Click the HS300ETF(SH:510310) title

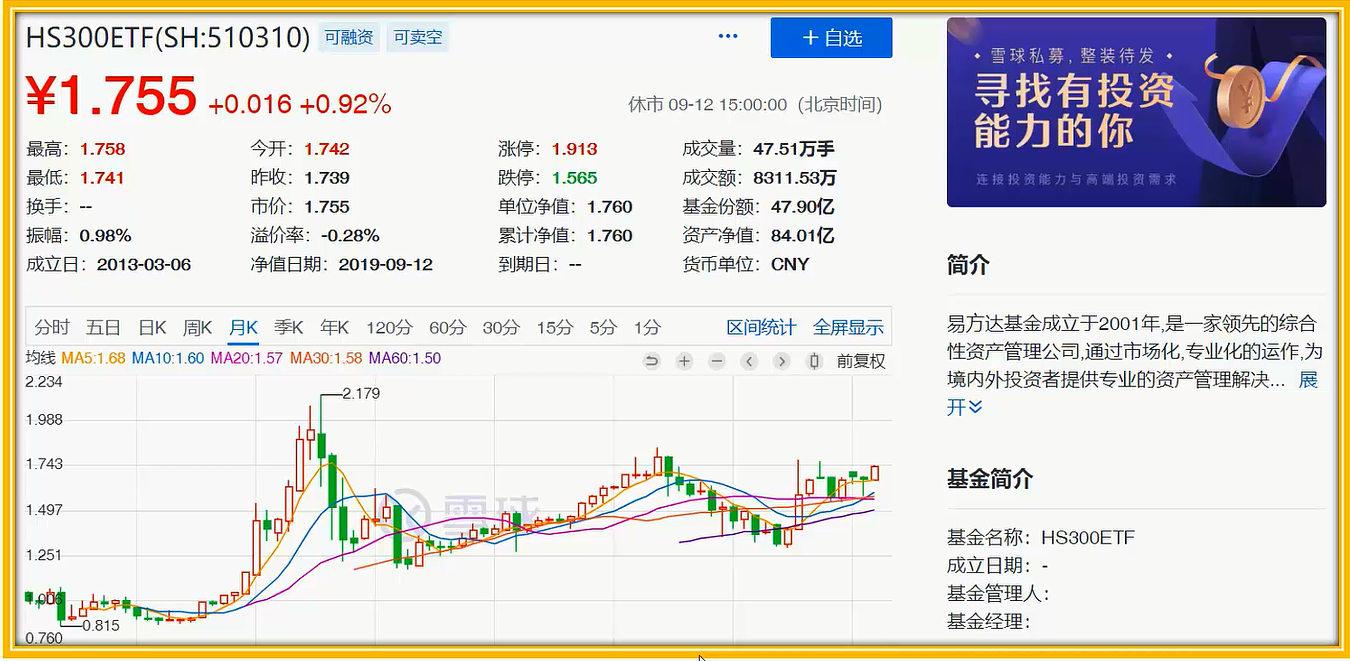(168, 37)
